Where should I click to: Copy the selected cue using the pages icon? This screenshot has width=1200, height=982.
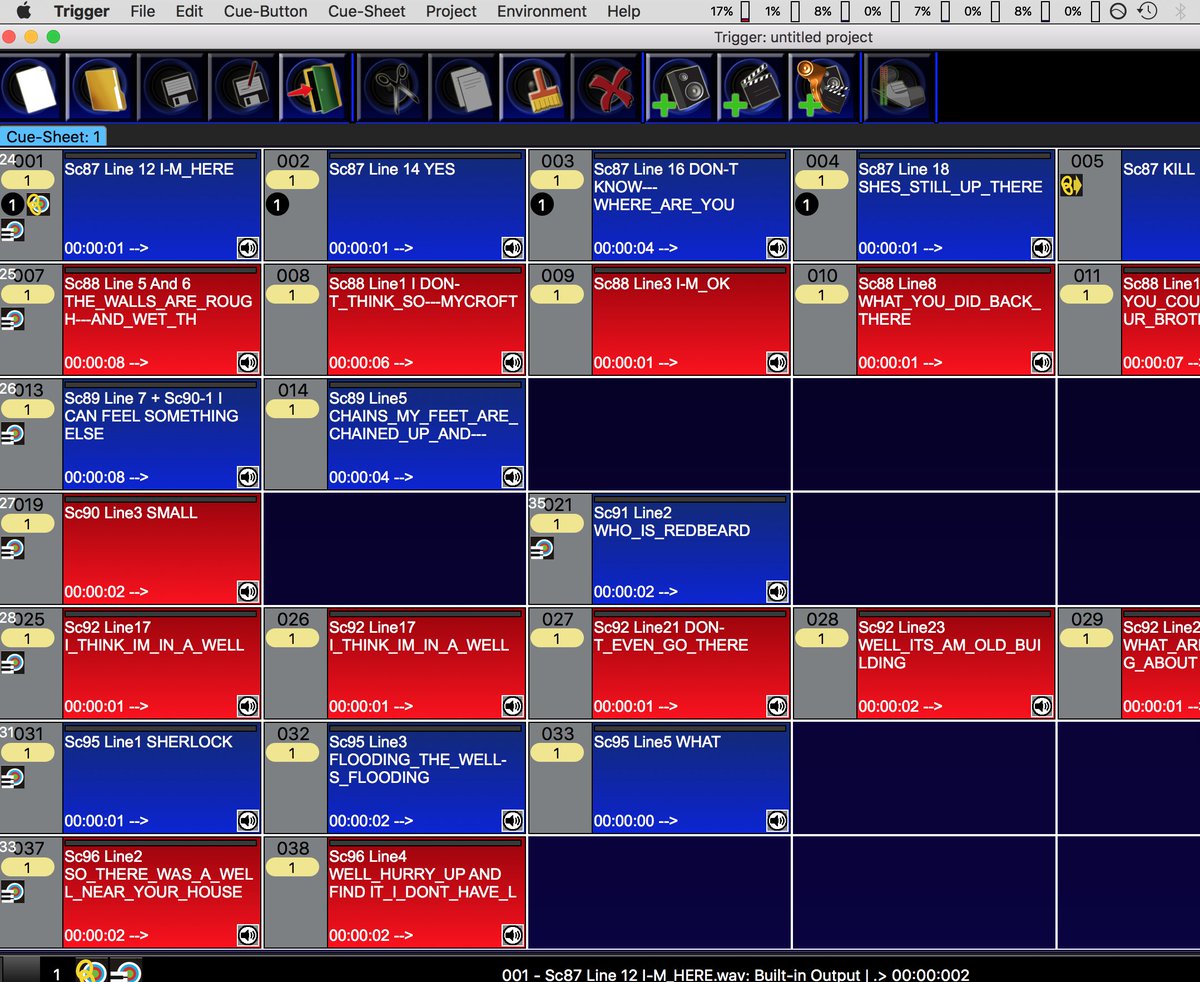click(464, 87)
